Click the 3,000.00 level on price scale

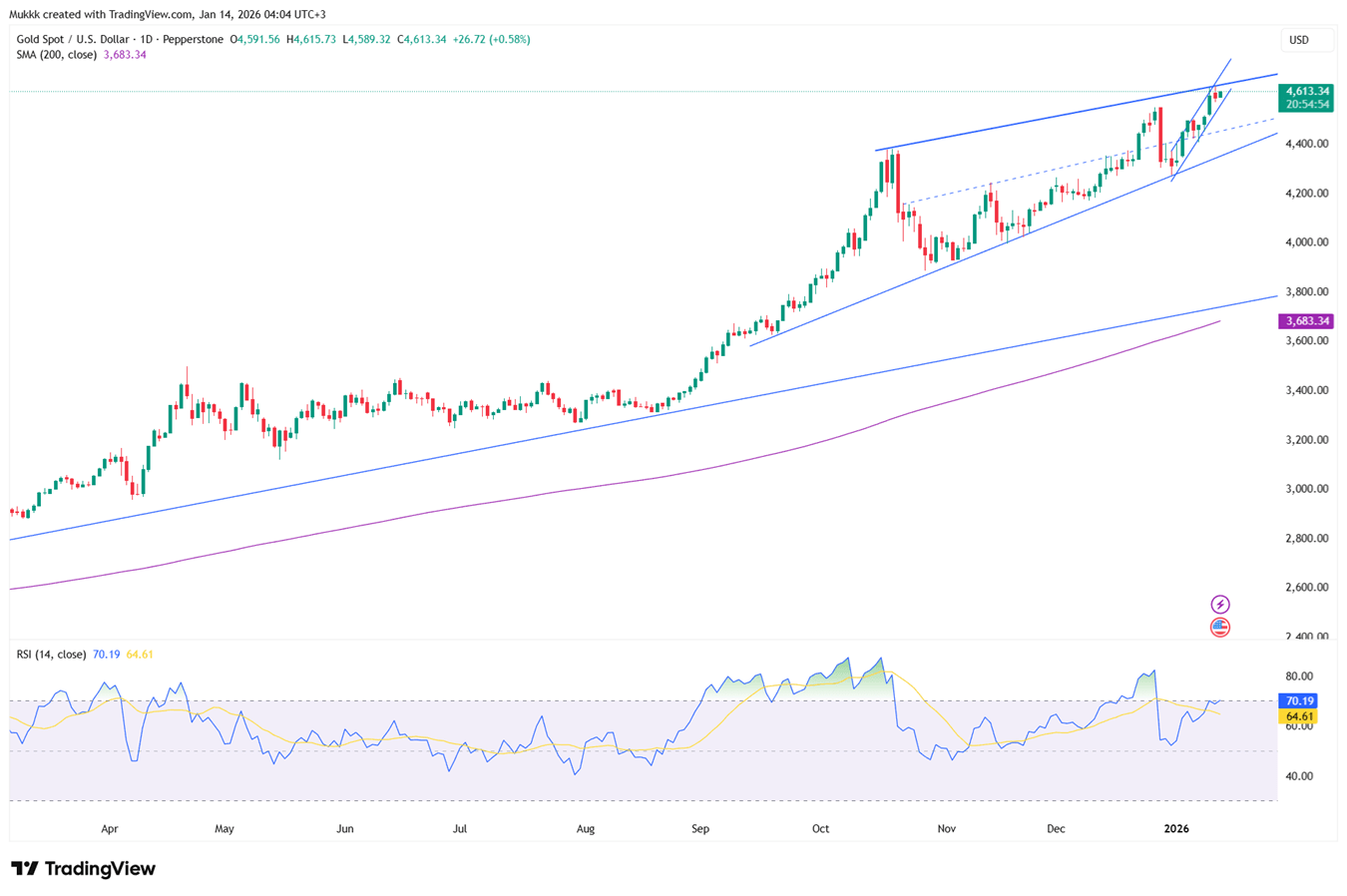tap(1306, 489)
